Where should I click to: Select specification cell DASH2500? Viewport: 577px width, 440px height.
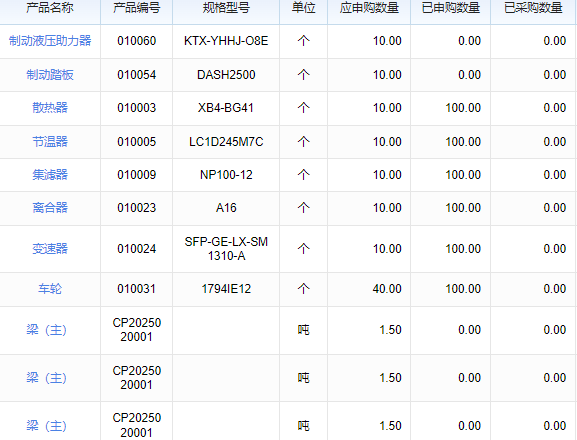tap(226, 75)
